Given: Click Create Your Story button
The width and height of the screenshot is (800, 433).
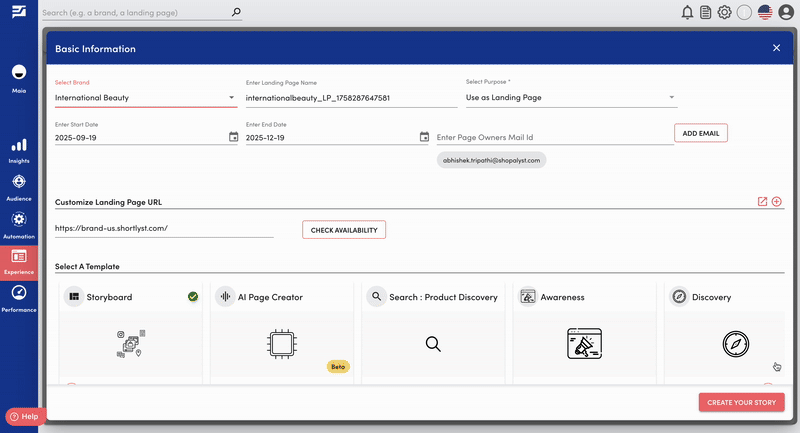Looking at the screenshot, I should pos(741,402).
